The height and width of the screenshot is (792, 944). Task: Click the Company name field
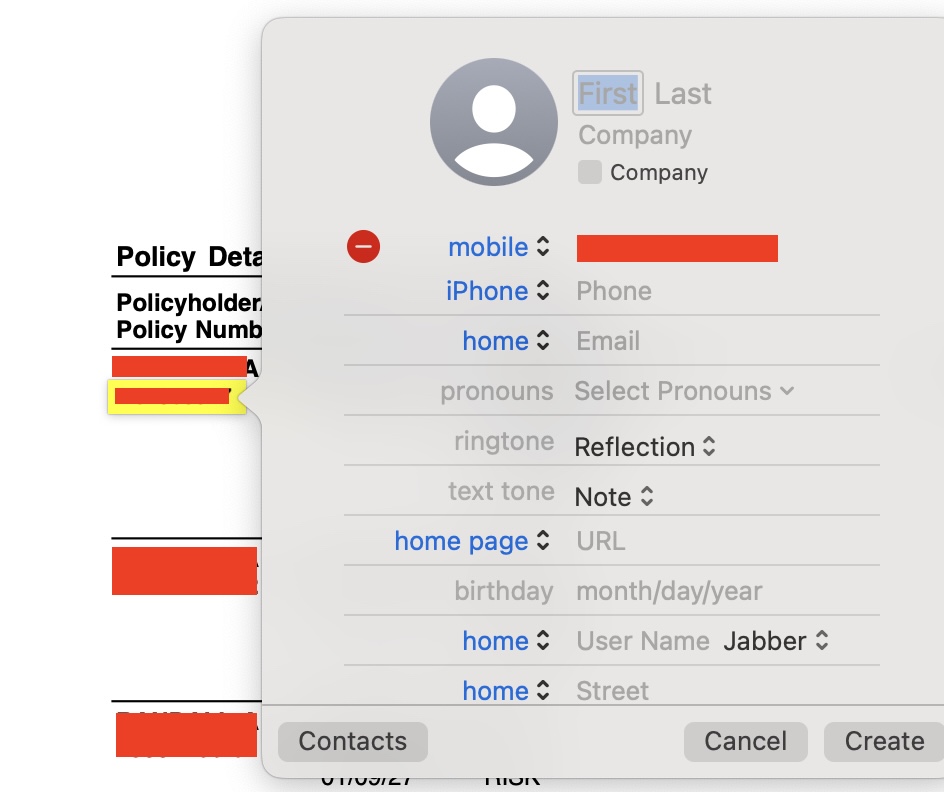tap(635, 135)
